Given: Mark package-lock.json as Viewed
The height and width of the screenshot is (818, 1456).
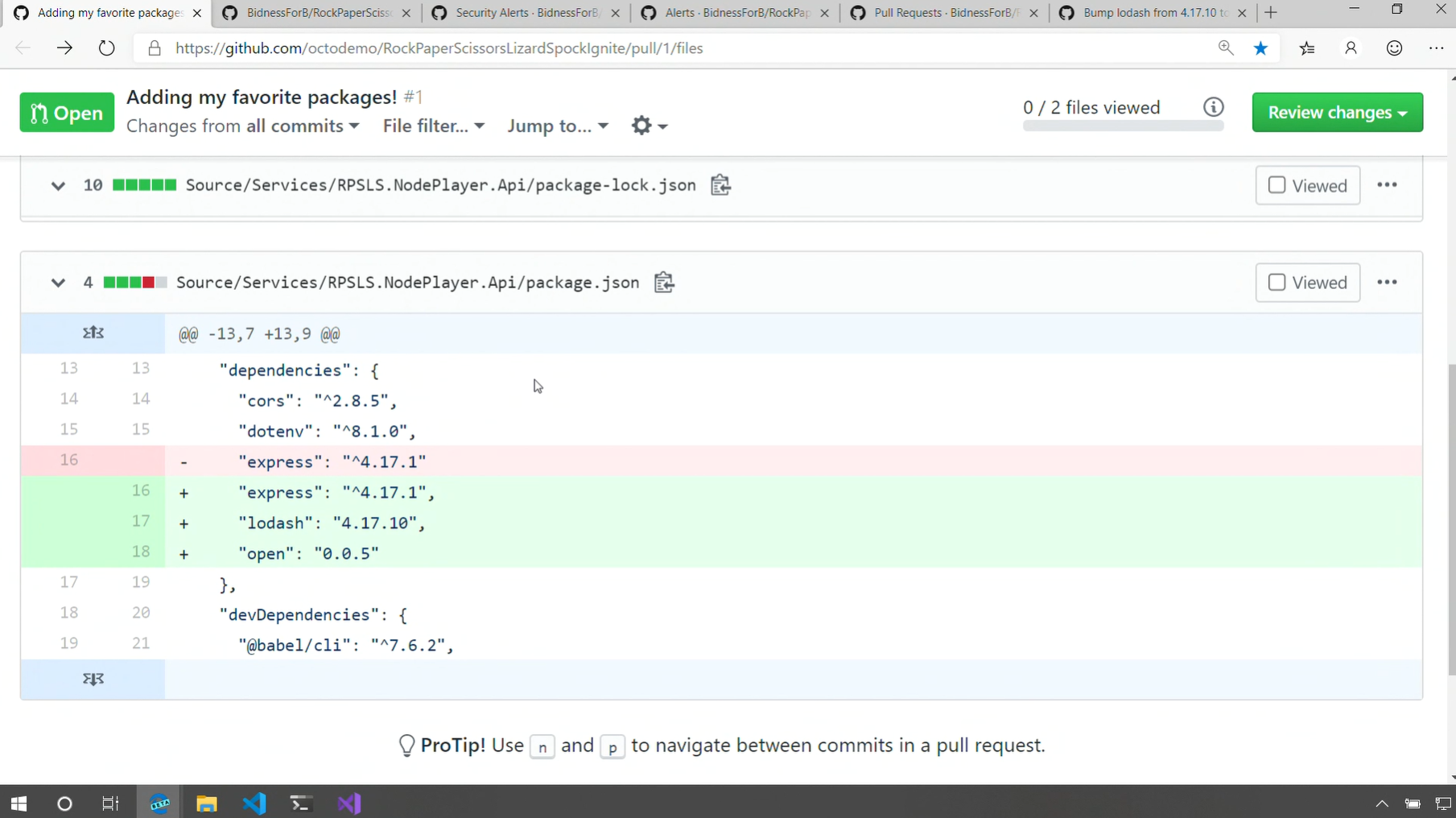Looking at the screenshot, I should (x=1307, y=185).
